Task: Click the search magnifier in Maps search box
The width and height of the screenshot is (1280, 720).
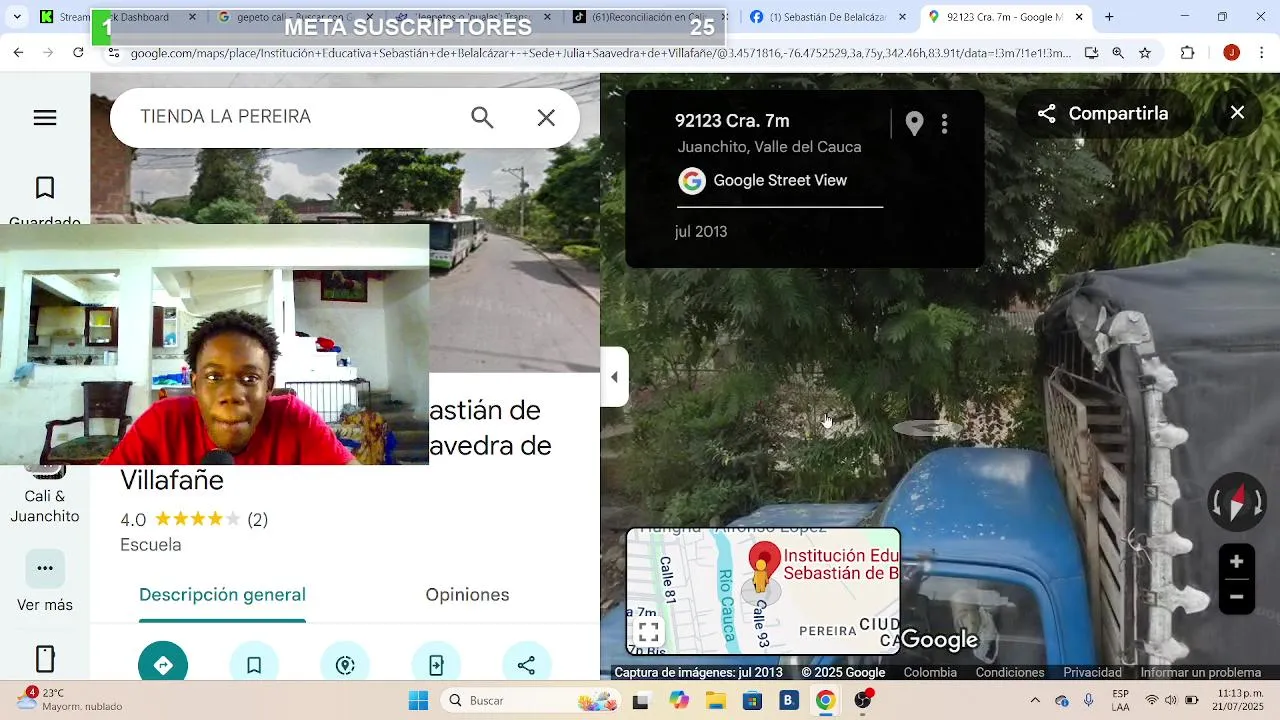Action: (482, 118)
